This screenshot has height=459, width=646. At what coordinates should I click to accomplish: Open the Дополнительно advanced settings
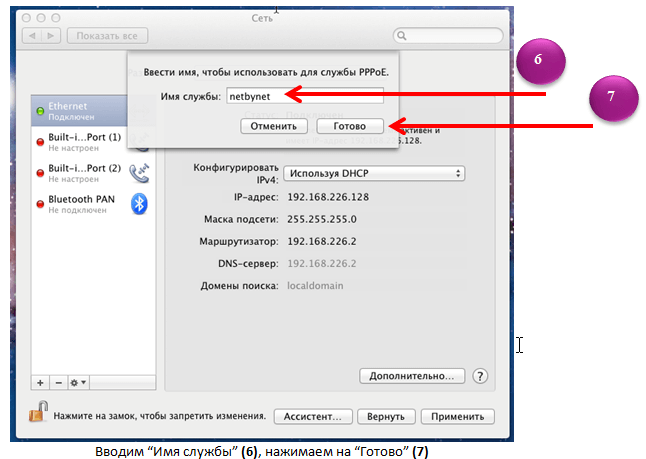point(411,376)
